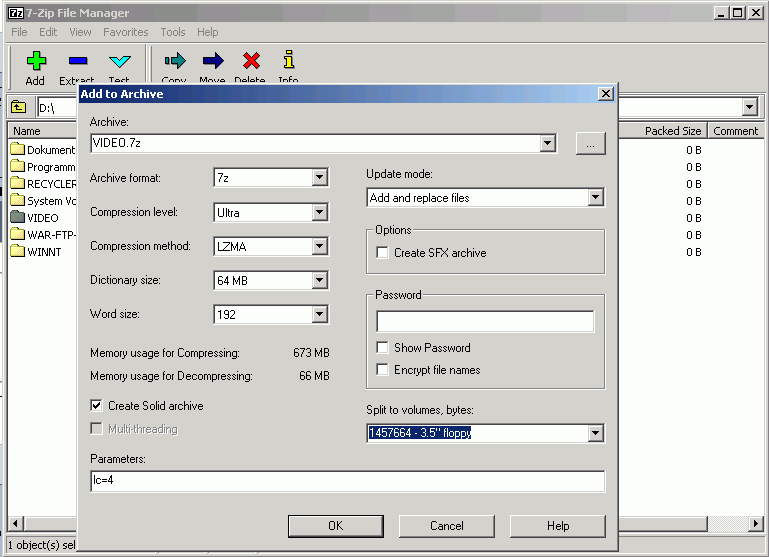
Task: Open the Archive format dropdown
Action: click(x=319, y=177)
